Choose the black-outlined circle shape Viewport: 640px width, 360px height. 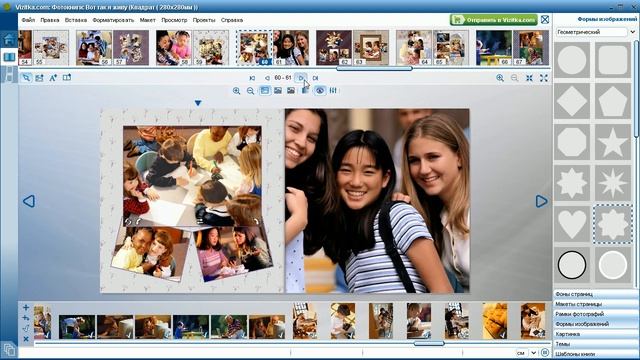tap(572, 265)
